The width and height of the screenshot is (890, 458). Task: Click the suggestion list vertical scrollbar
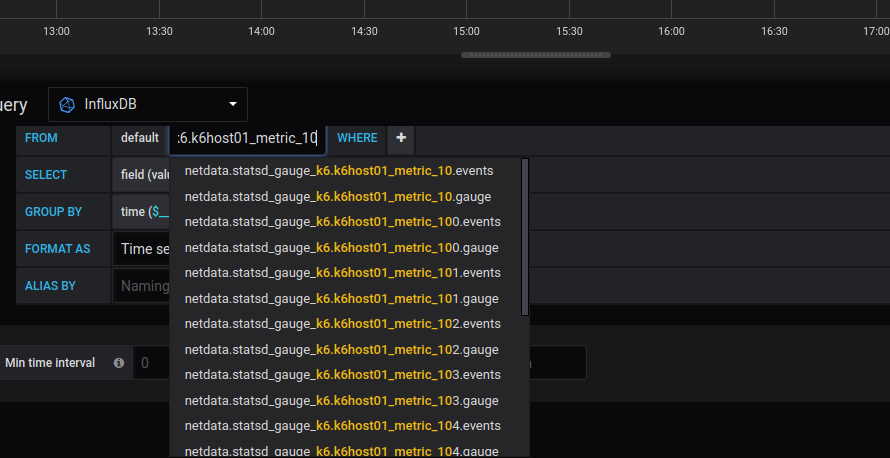pos(525,237)
